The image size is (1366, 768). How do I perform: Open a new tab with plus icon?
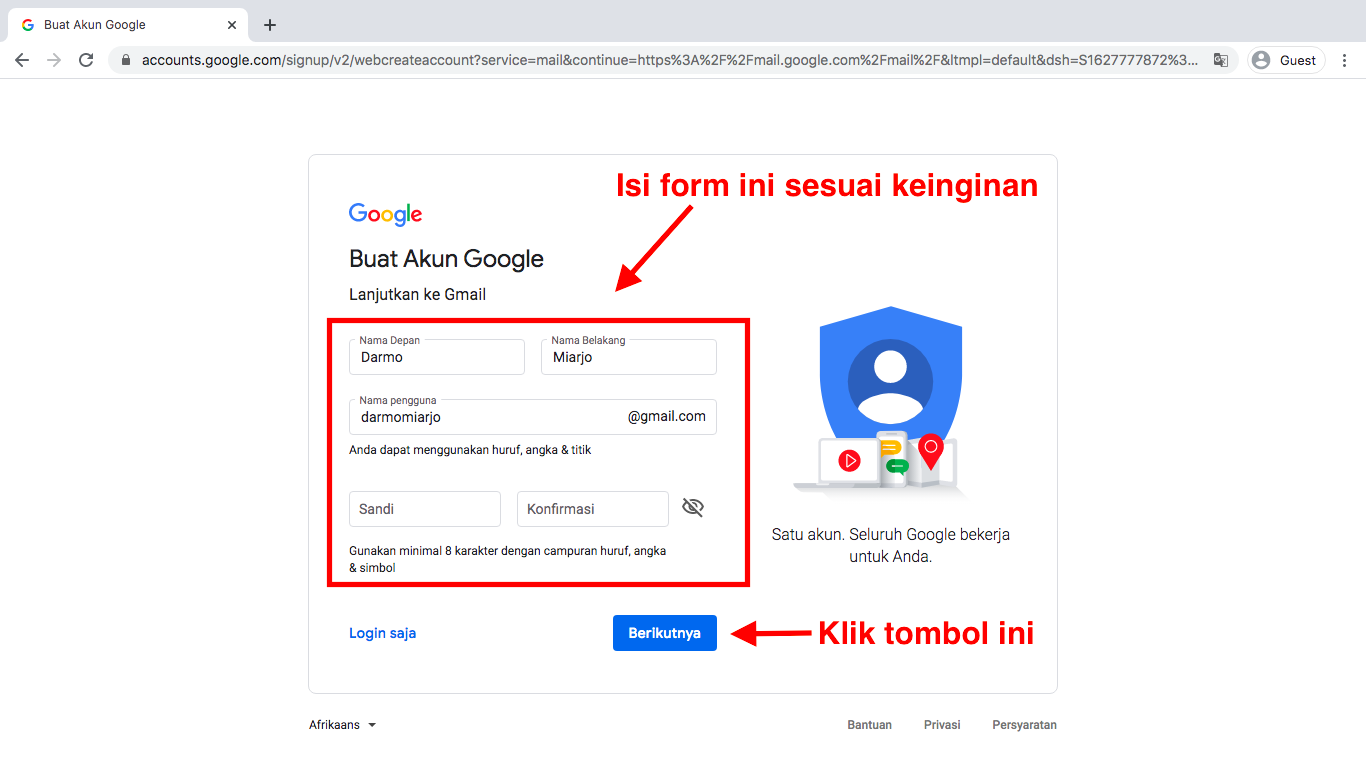pyautogui.click(x=270, y=25)
